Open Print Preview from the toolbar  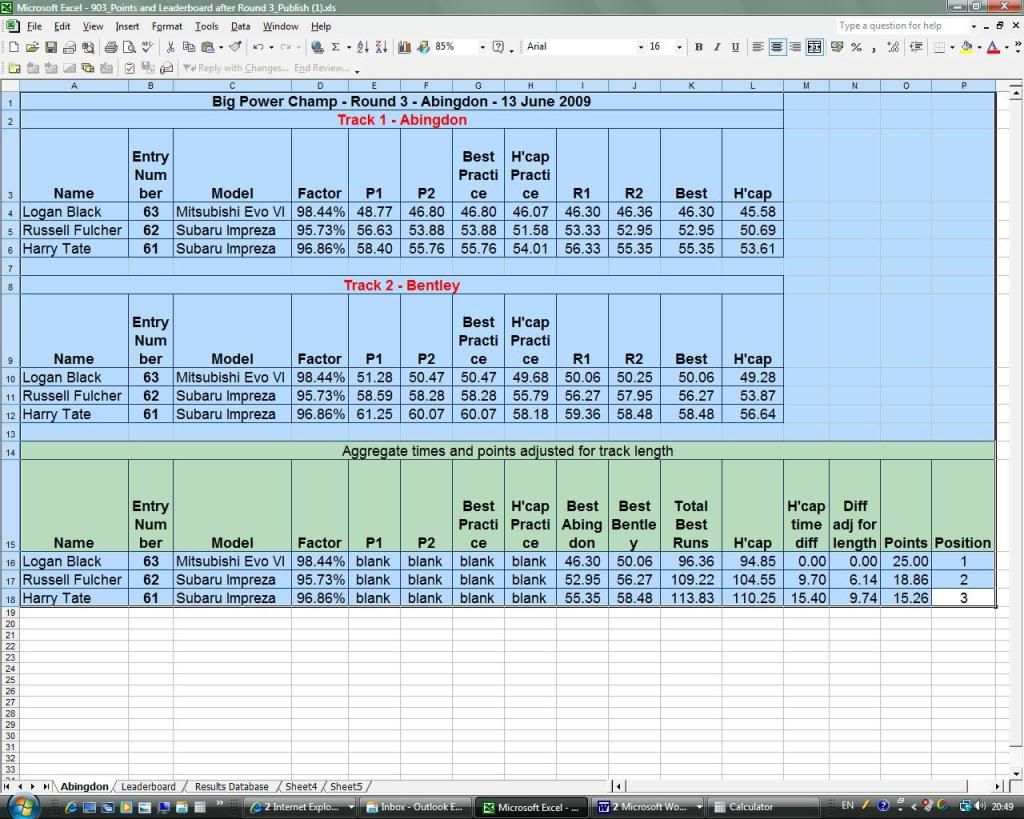pos(129,47)
